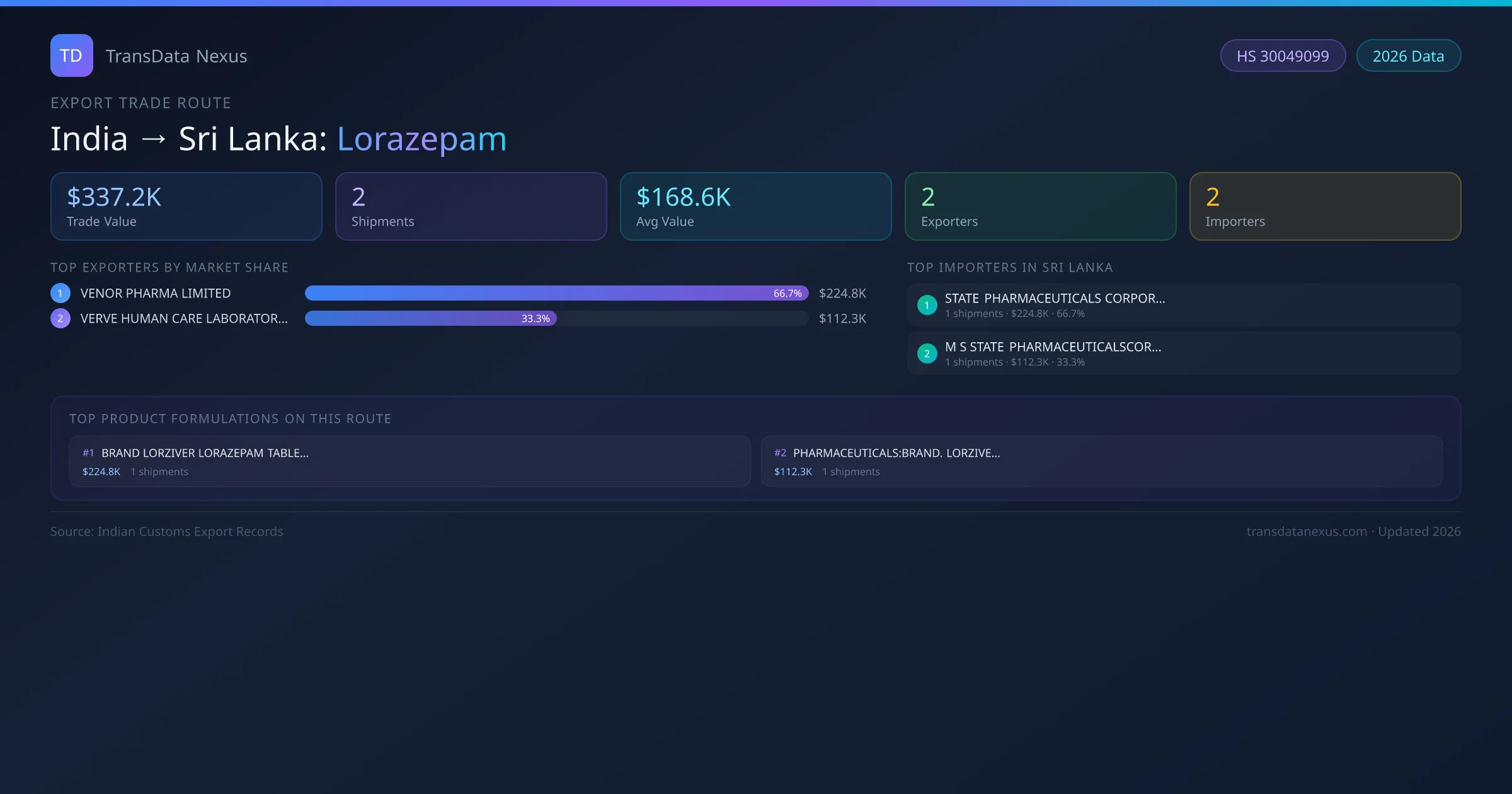The image size is (1512, 794).
Task: Click the #1 marker on BRAND LORZIVER card
Action: tap(88, 452)
